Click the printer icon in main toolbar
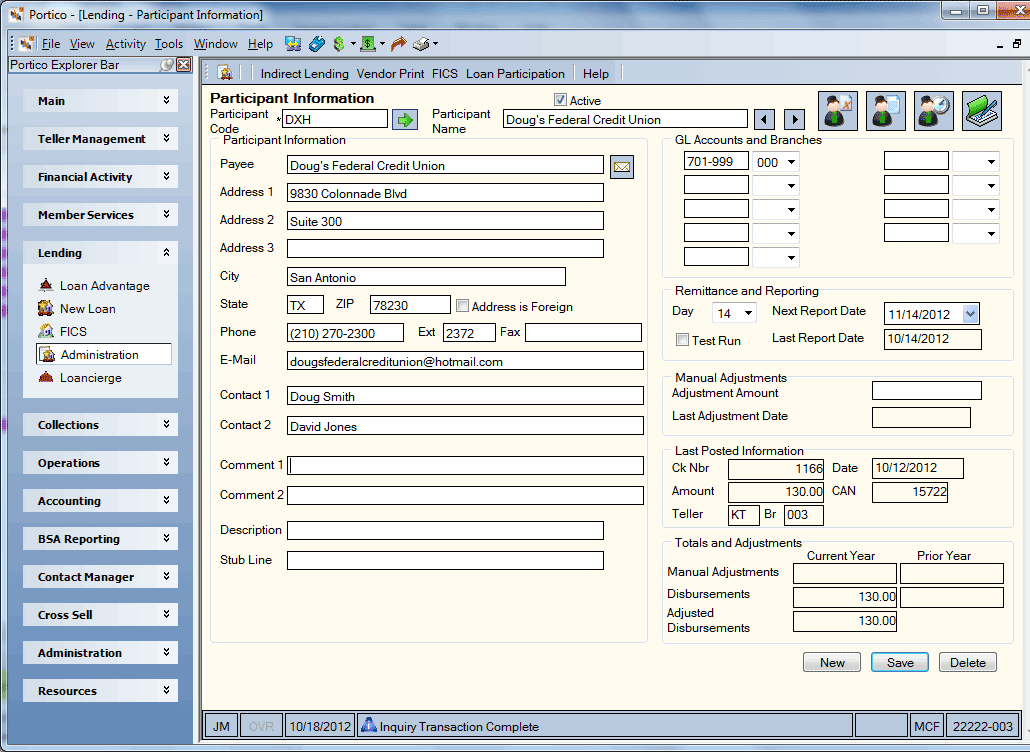1030x752 pixels. tap(421, 44)
